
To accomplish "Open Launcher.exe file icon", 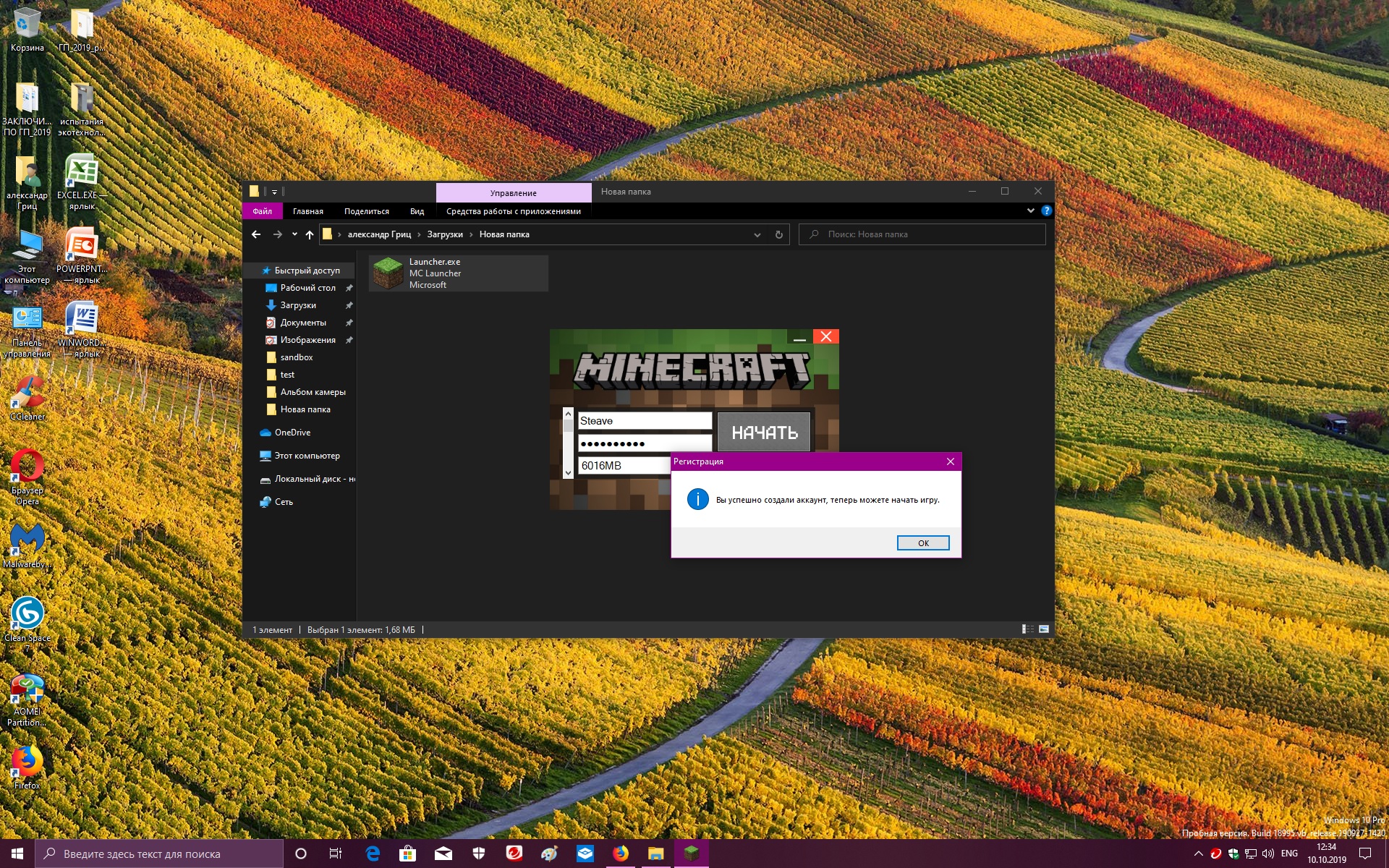I will click(x=388, y=273).
